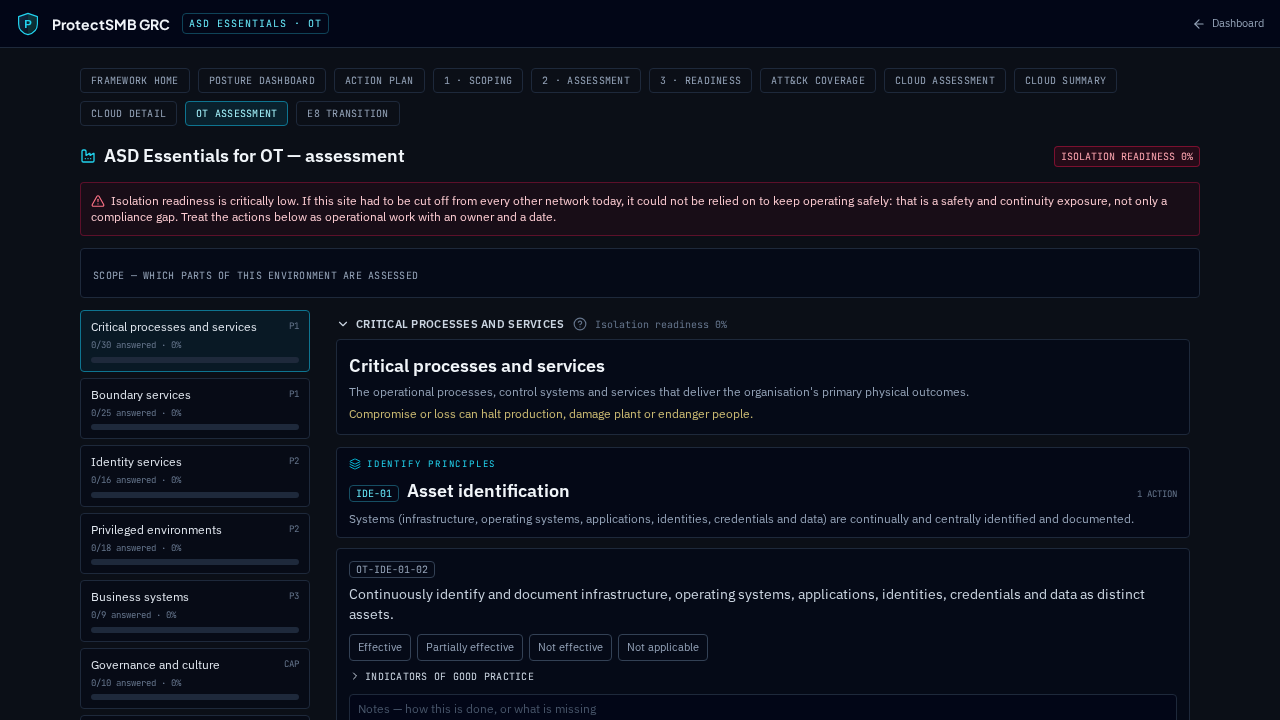Screen dimensions: 1280x720
Task: Expand Indicators of Good Practice
Action: pyautogui.click(x=442, y=677)
